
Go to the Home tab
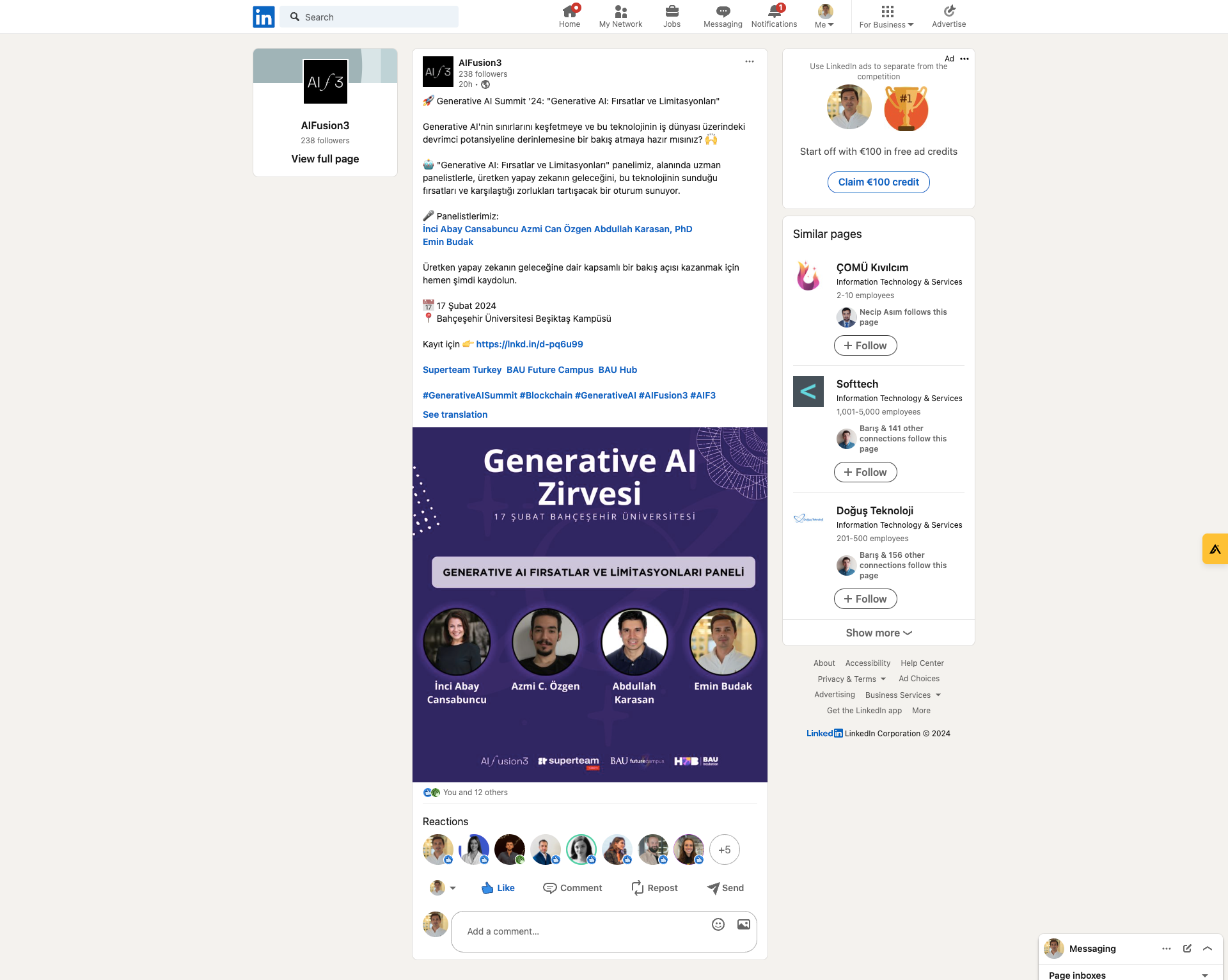[569, 16]
